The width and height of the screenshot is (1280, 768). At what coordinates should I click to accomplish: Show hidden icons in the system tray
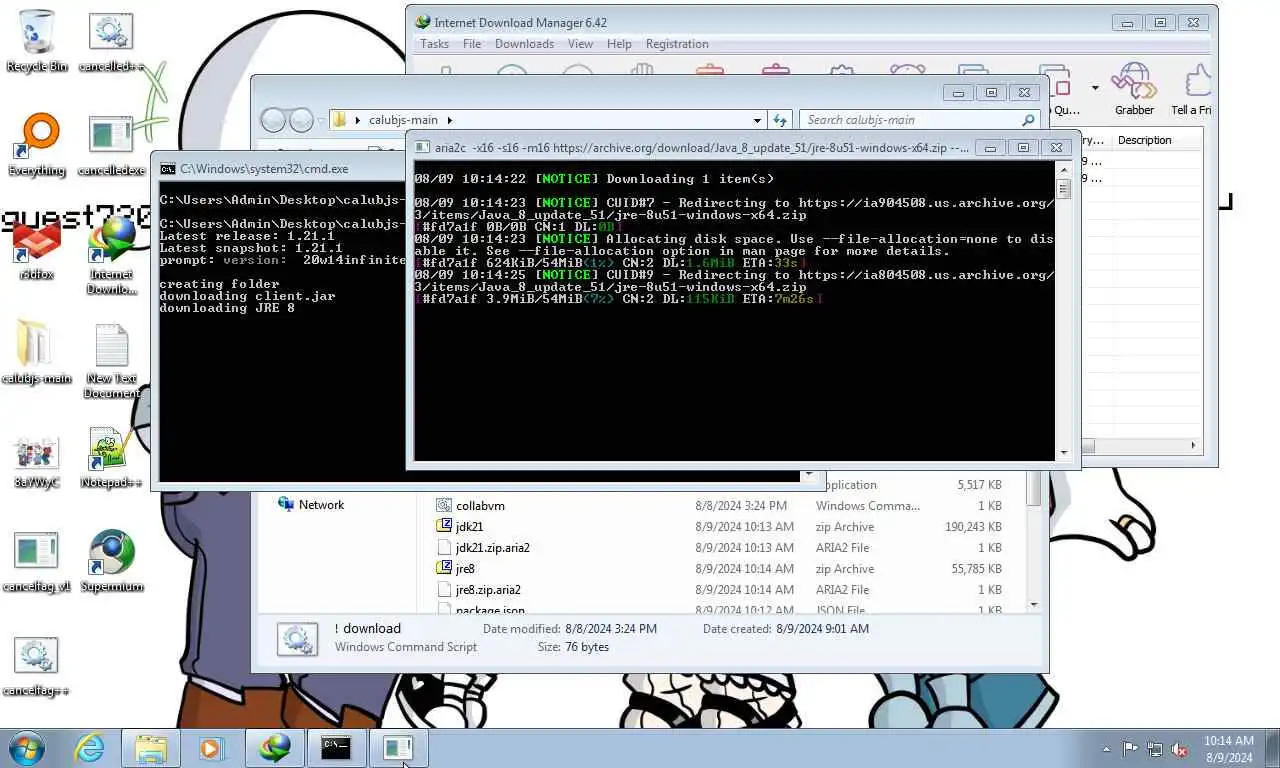[1106, 748]
